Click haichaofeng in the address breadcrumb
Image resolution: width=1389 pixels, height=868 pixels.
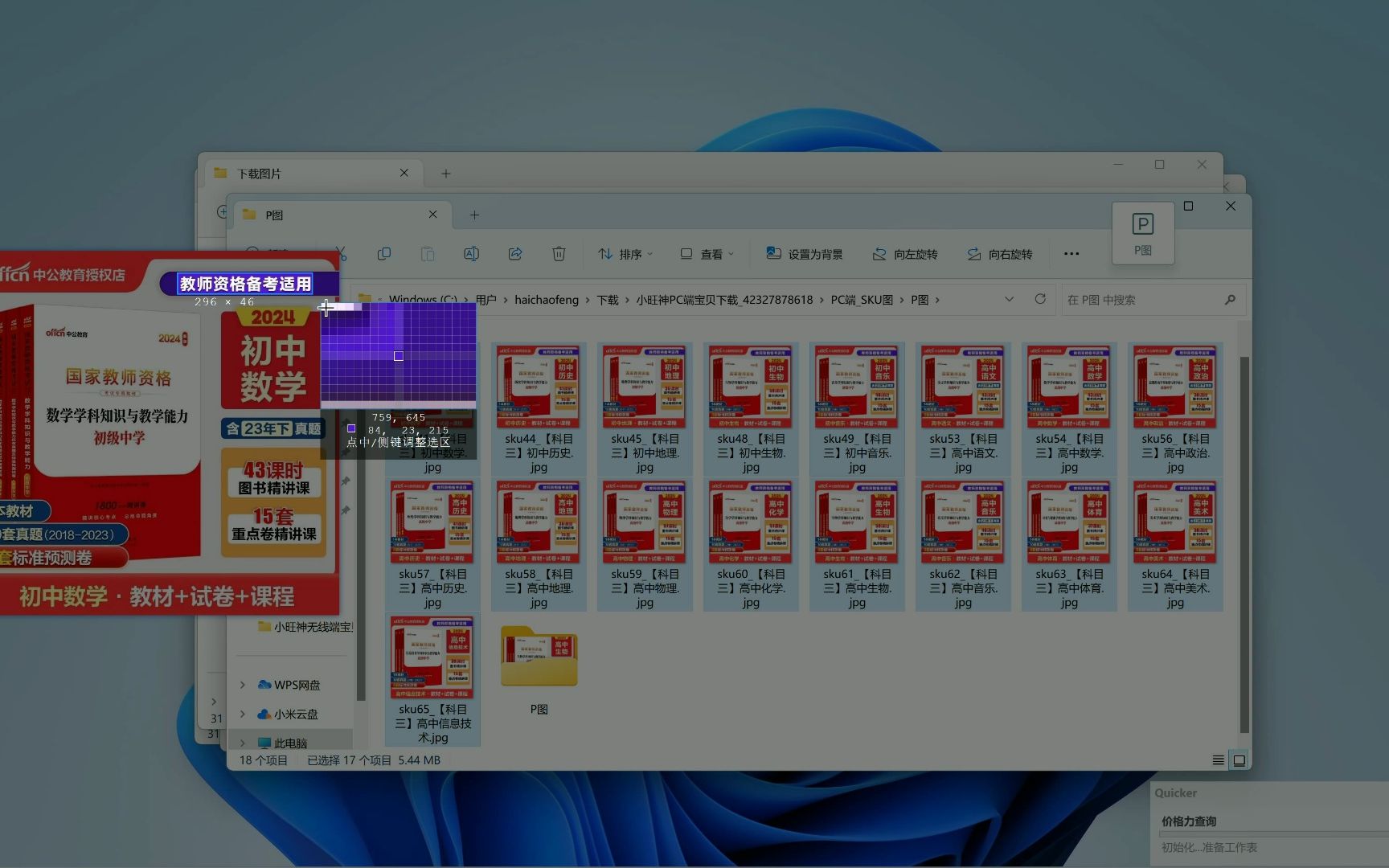(547, 300)
